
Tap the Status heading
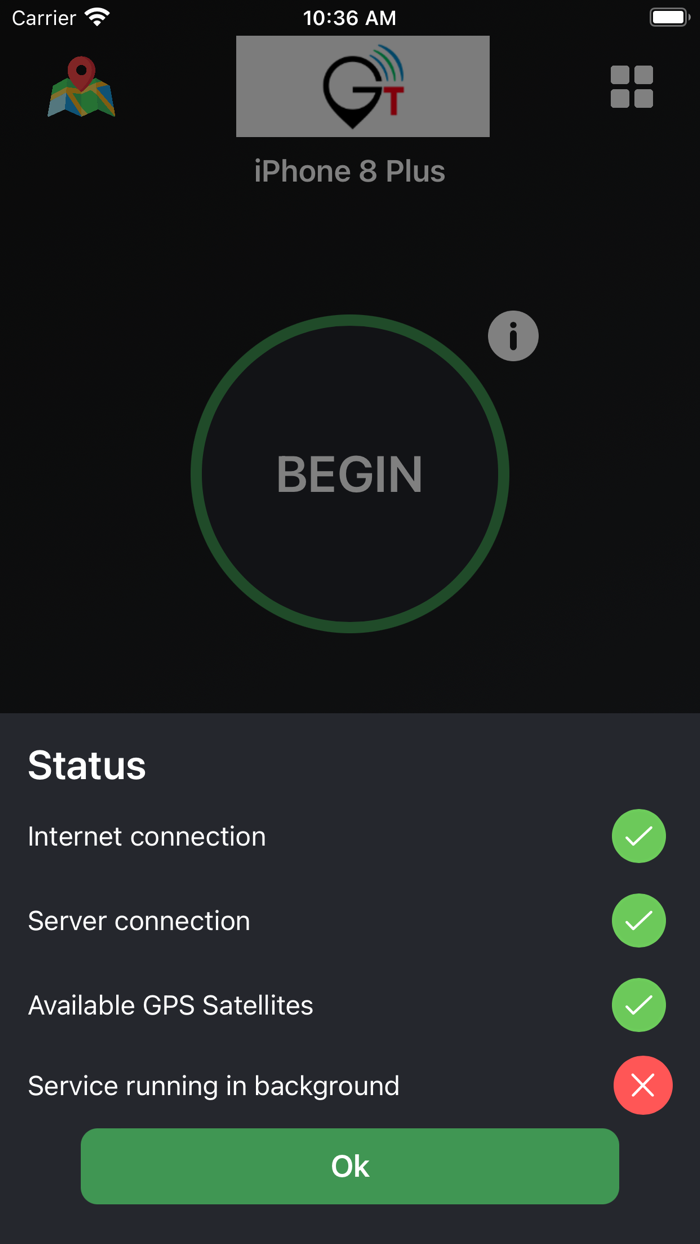point(87,765)
